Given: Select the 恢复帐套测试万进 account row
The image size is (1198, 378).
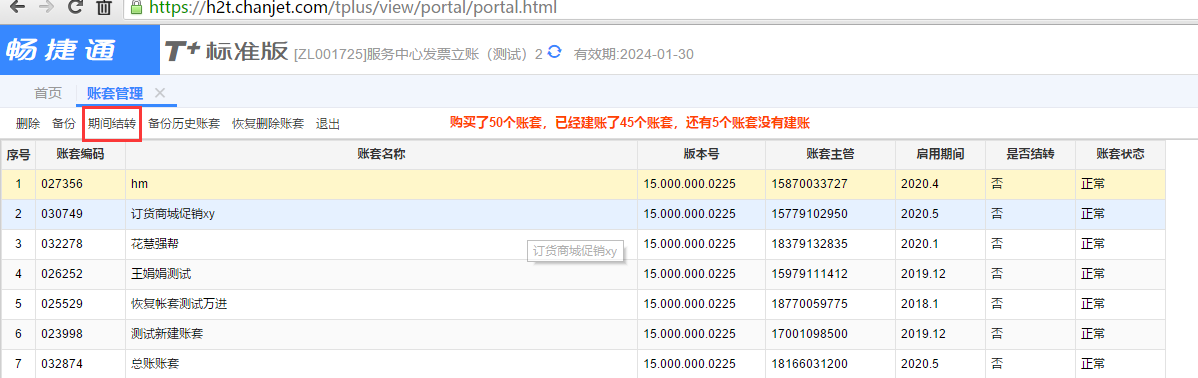Looking at the screenshot, I should click(584, 305).
